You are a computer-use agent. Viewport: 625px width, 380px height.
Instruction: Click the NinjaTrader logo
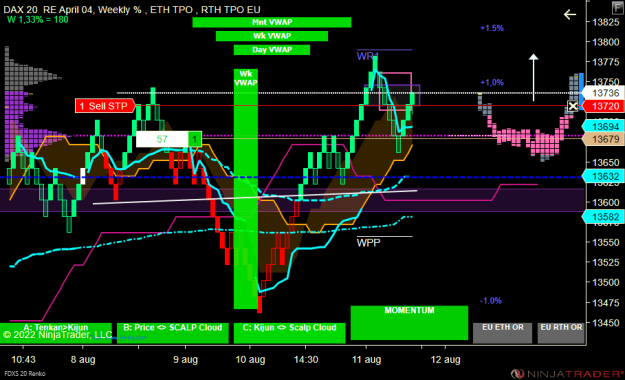pos(567,374)
